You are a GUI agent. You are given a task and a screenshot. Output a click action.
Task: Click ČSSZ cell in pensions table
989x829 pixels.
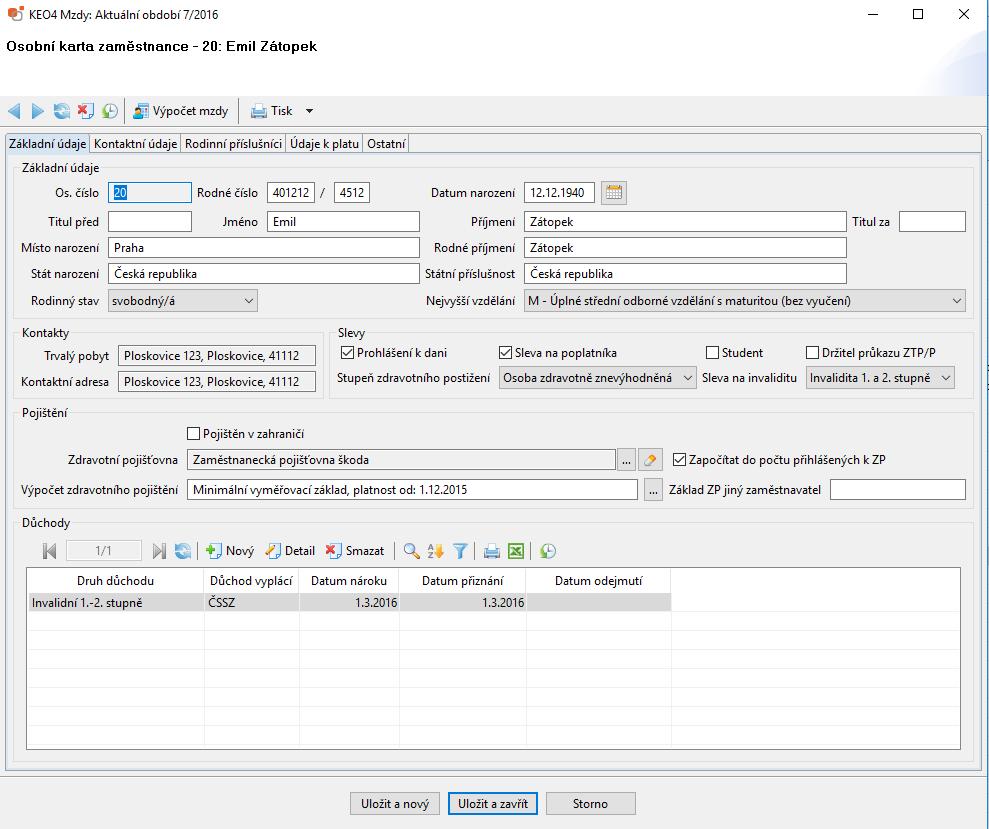click(x=252, y=603)
